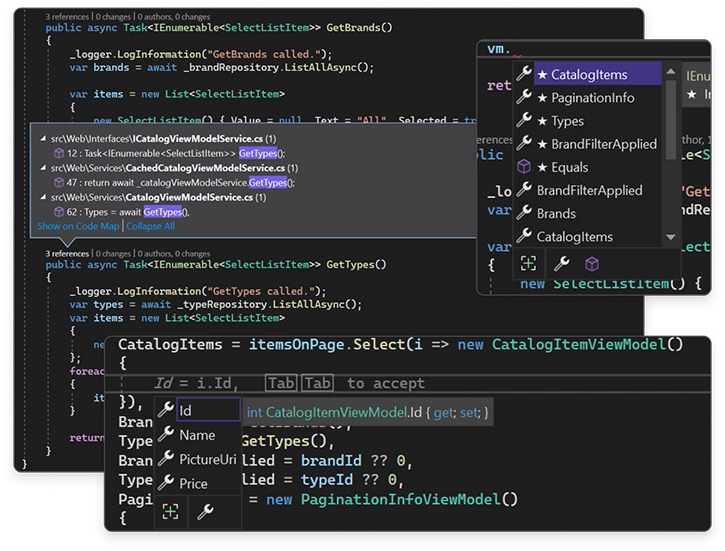Collapse the CatalogViewModelService.cs references group
The height and width of the screenshot is (551, 725).
pos(42,198)
